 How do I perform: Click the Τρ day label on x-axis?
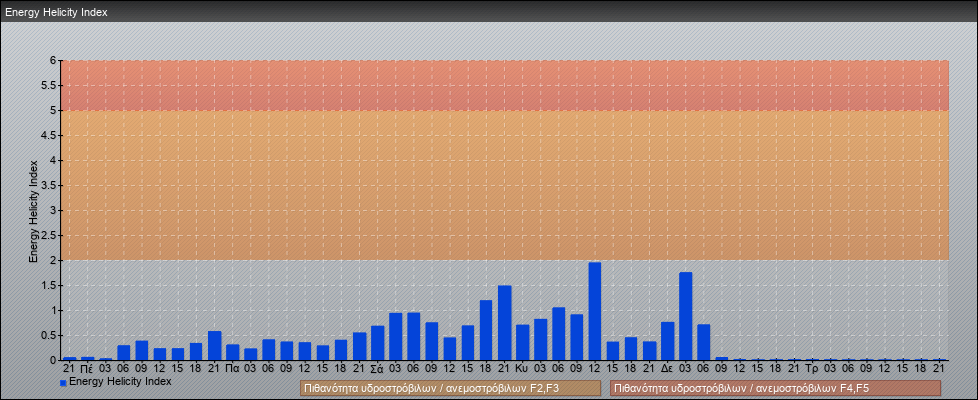click(812, 369)
